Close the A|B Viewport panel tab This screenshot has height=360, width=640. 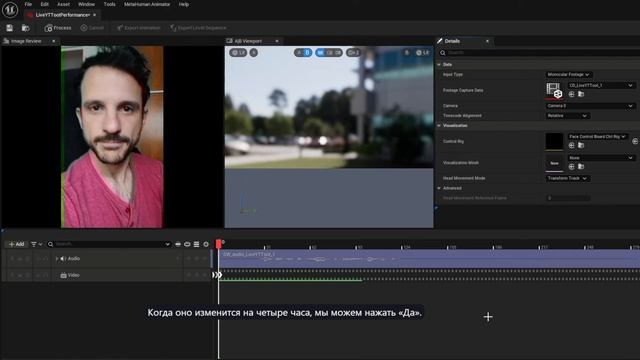[x=277, y=41]
